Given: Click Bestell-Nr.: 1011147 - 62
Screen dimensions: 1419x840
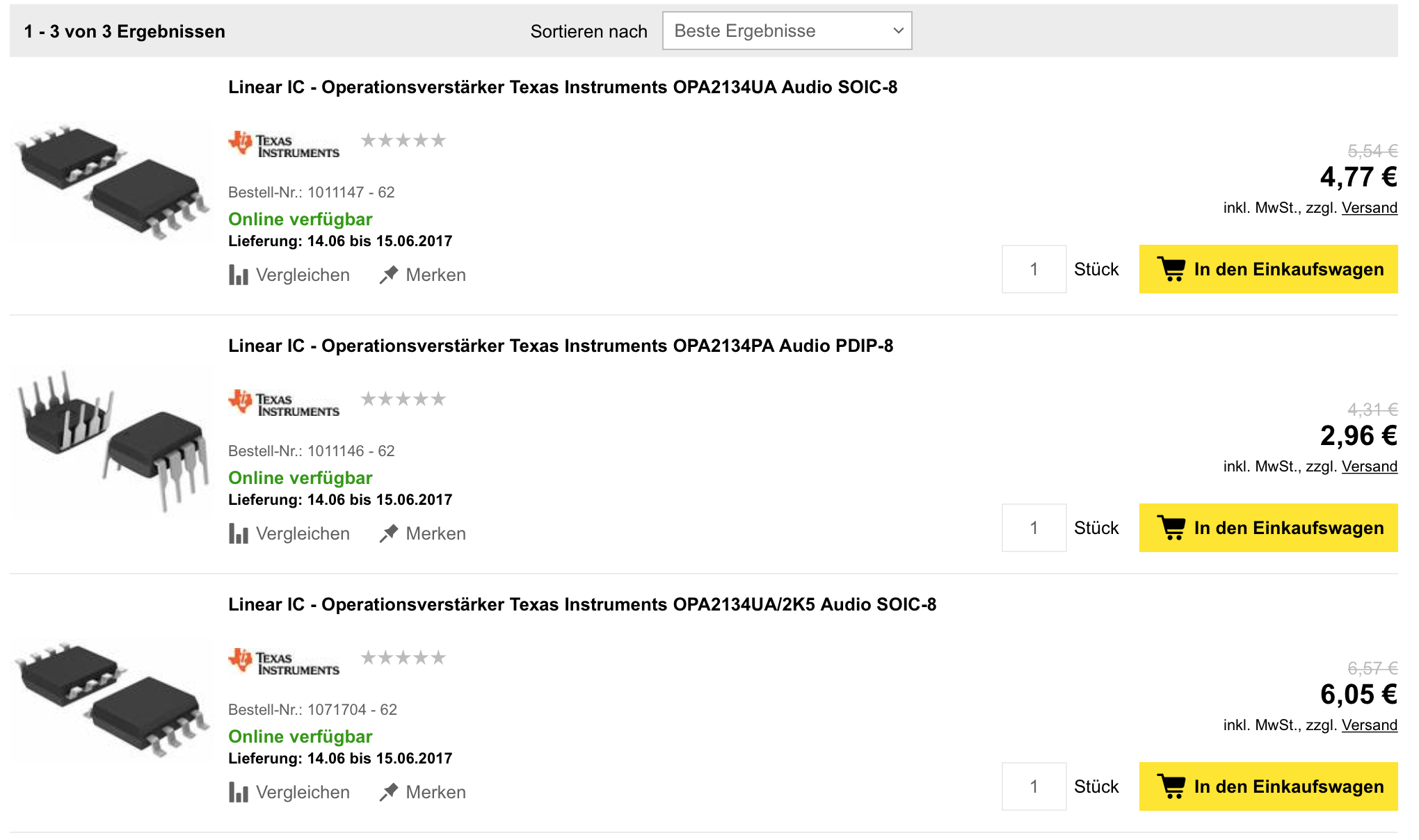Looking at the screenshot, I should (312, 193).
